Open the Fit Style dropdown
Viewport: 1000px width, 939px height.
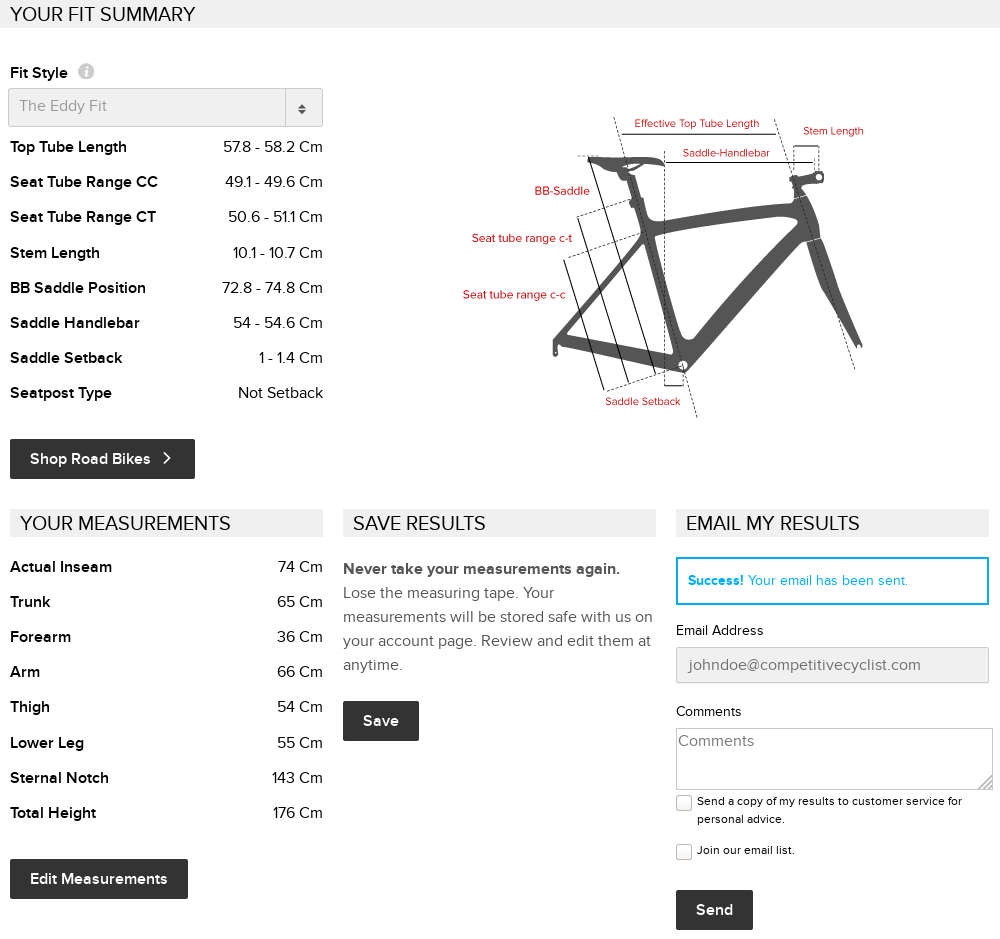[x=165, y=107]
